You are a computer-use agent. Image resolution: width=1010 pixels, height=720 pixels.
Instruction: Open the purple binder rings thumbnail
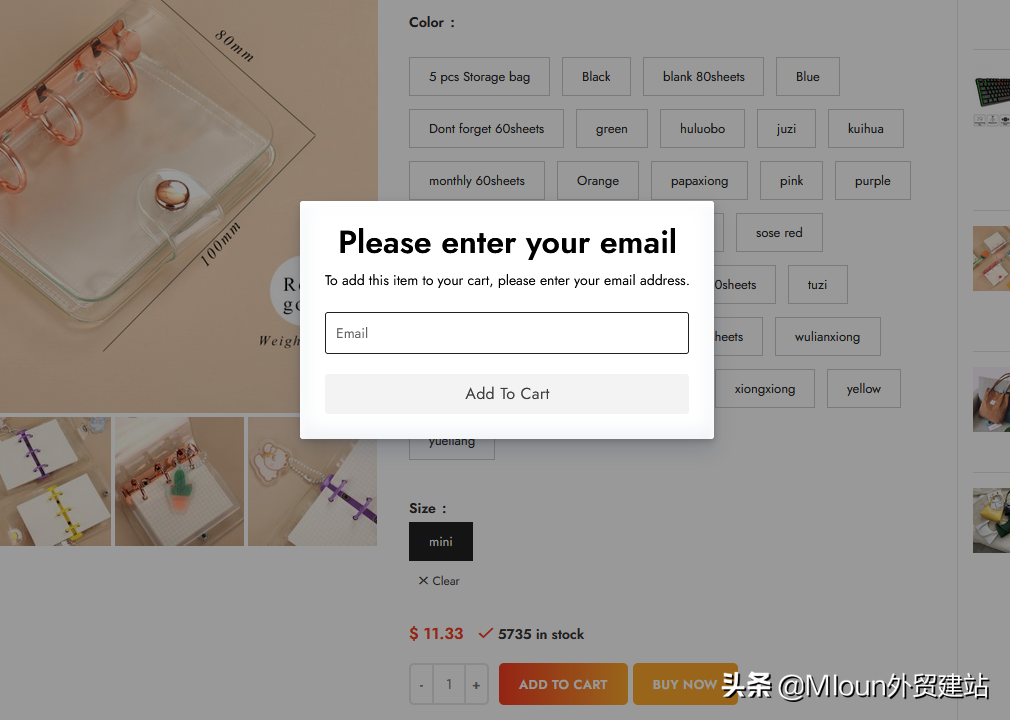pos(55,481)
